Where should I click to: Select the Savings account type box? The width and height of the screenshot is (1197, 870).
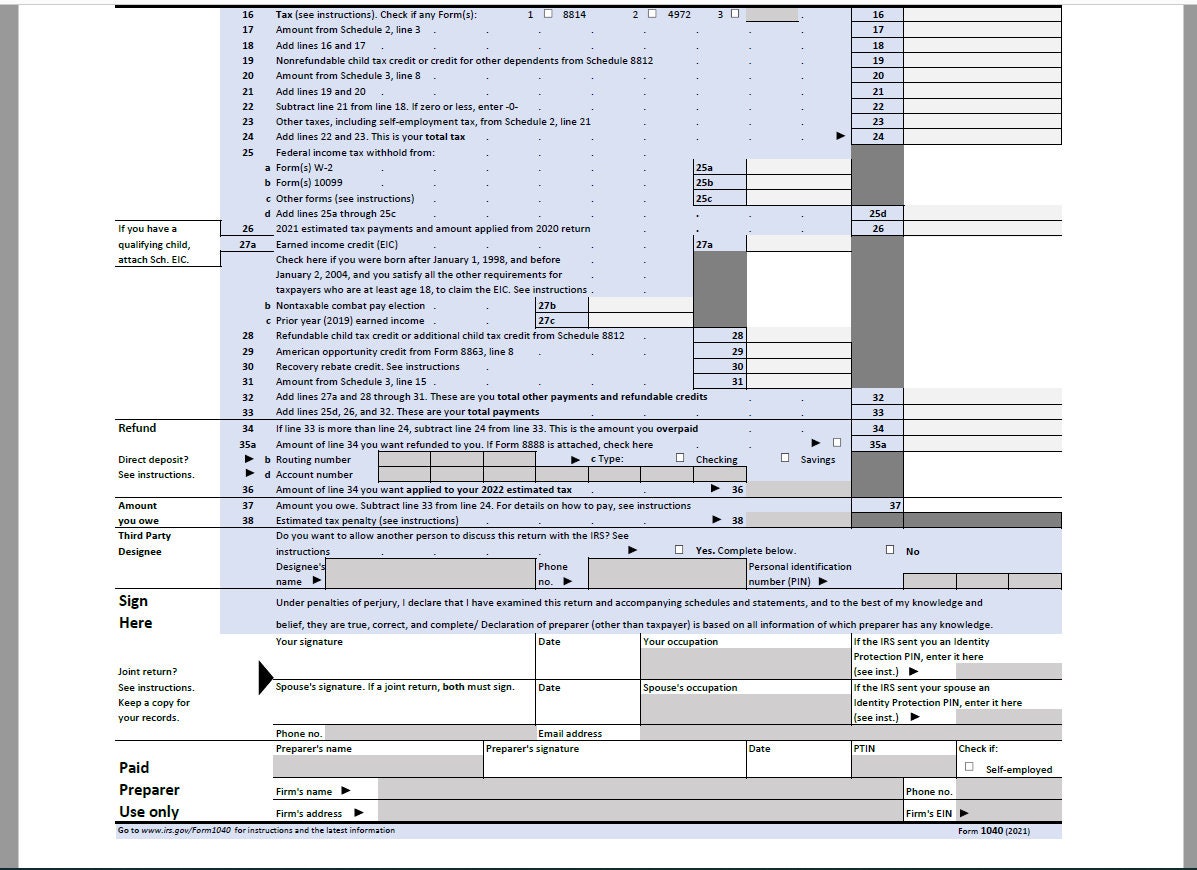[787, 459]
